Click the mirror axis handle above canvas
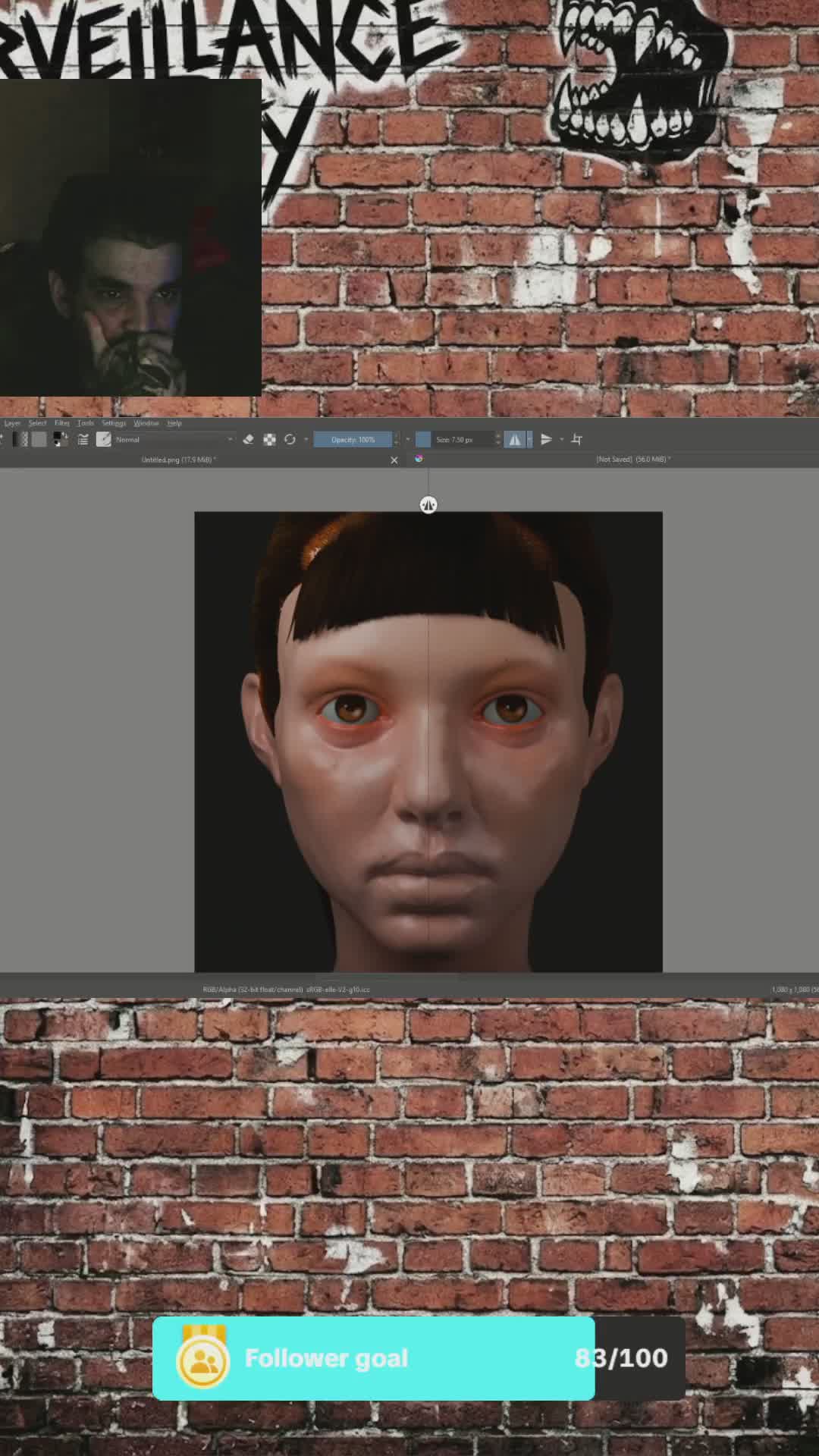Screen dimensions: 819x1456 (428, 505)
